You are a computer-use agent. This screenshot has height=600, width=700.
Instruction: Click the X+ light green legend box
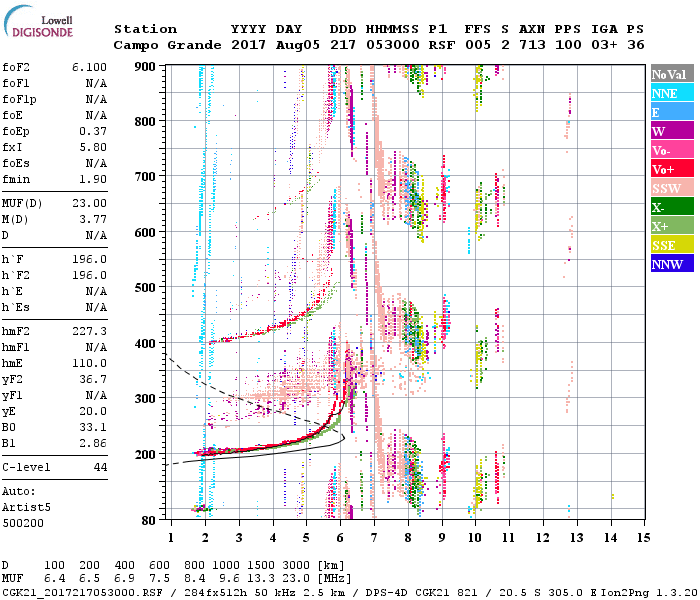pyautogui.click(x=671, y=226)
